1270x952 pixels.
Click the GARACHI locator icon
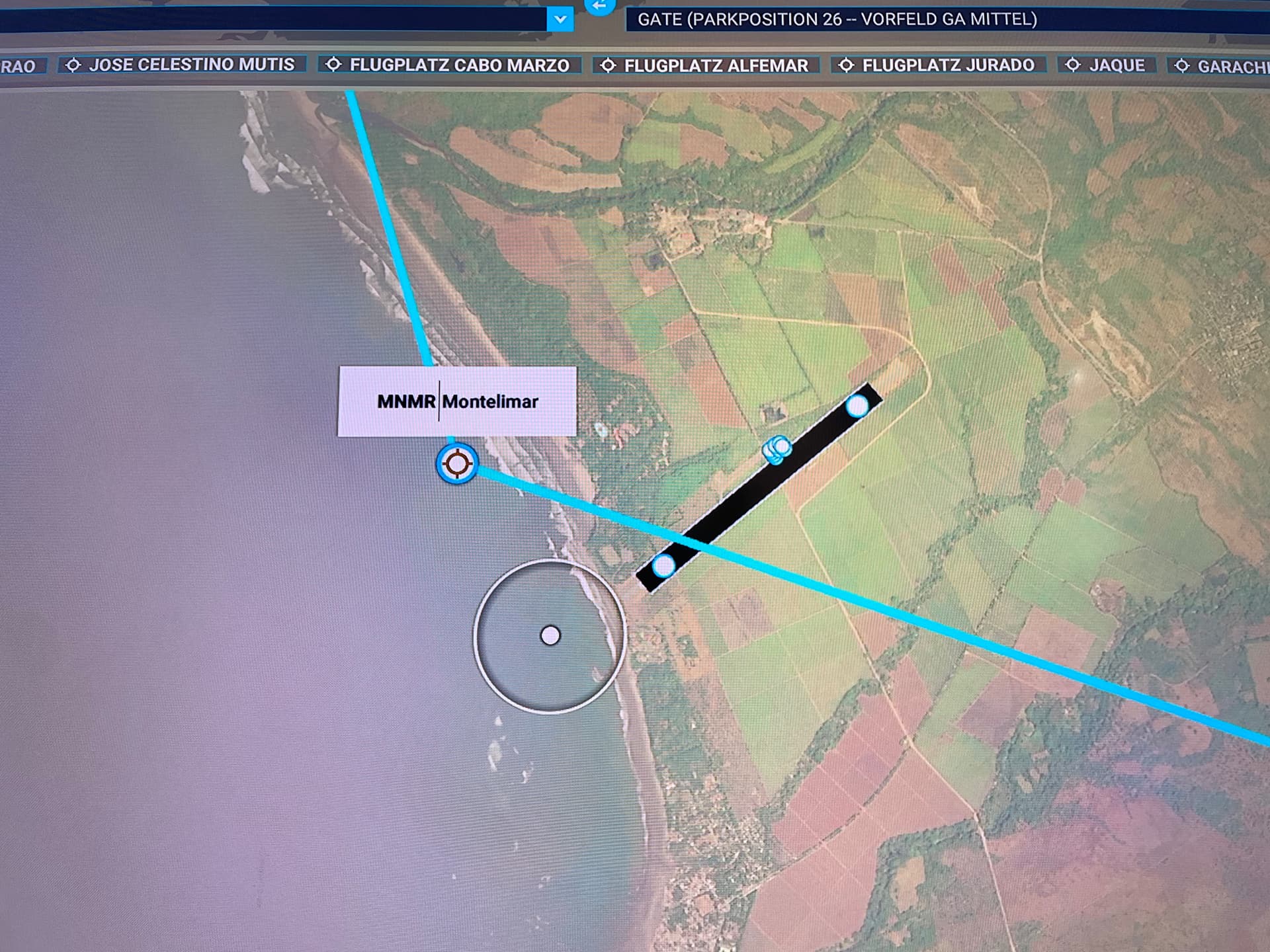(1181, 65)
